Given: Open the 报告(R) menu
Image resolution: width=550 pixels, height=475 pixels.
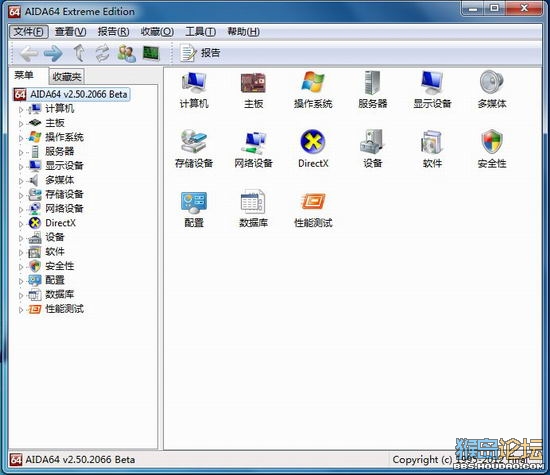Looking at the screenshot, I should (x=113, y=32).
